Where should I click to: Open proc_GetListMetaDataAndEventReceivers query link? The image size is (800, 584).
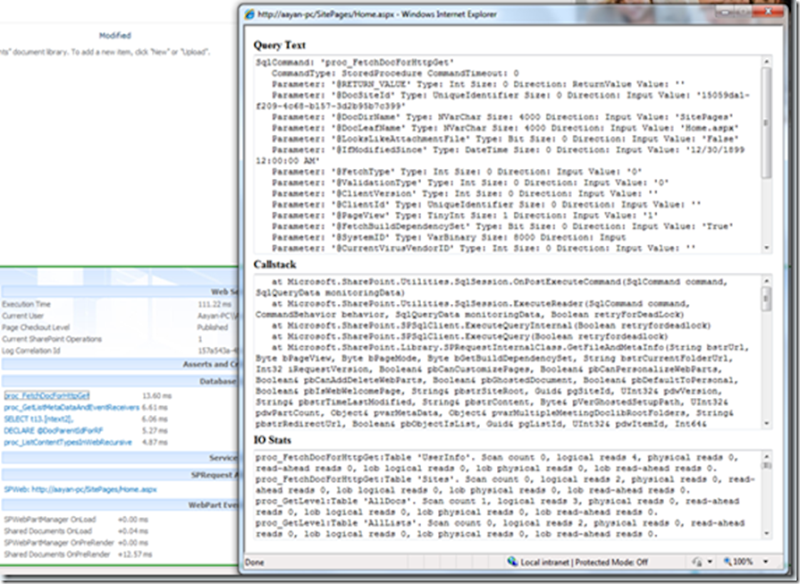click(71, 407)
